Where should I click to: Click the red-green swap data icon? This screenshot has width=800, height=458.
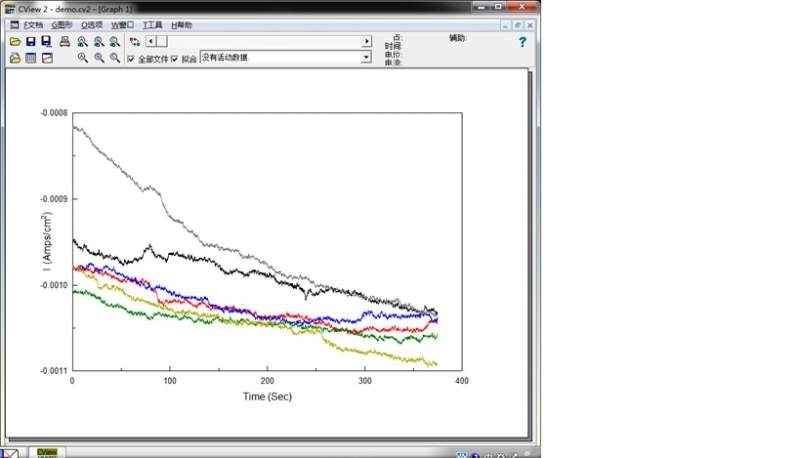(x=135, y=42)
